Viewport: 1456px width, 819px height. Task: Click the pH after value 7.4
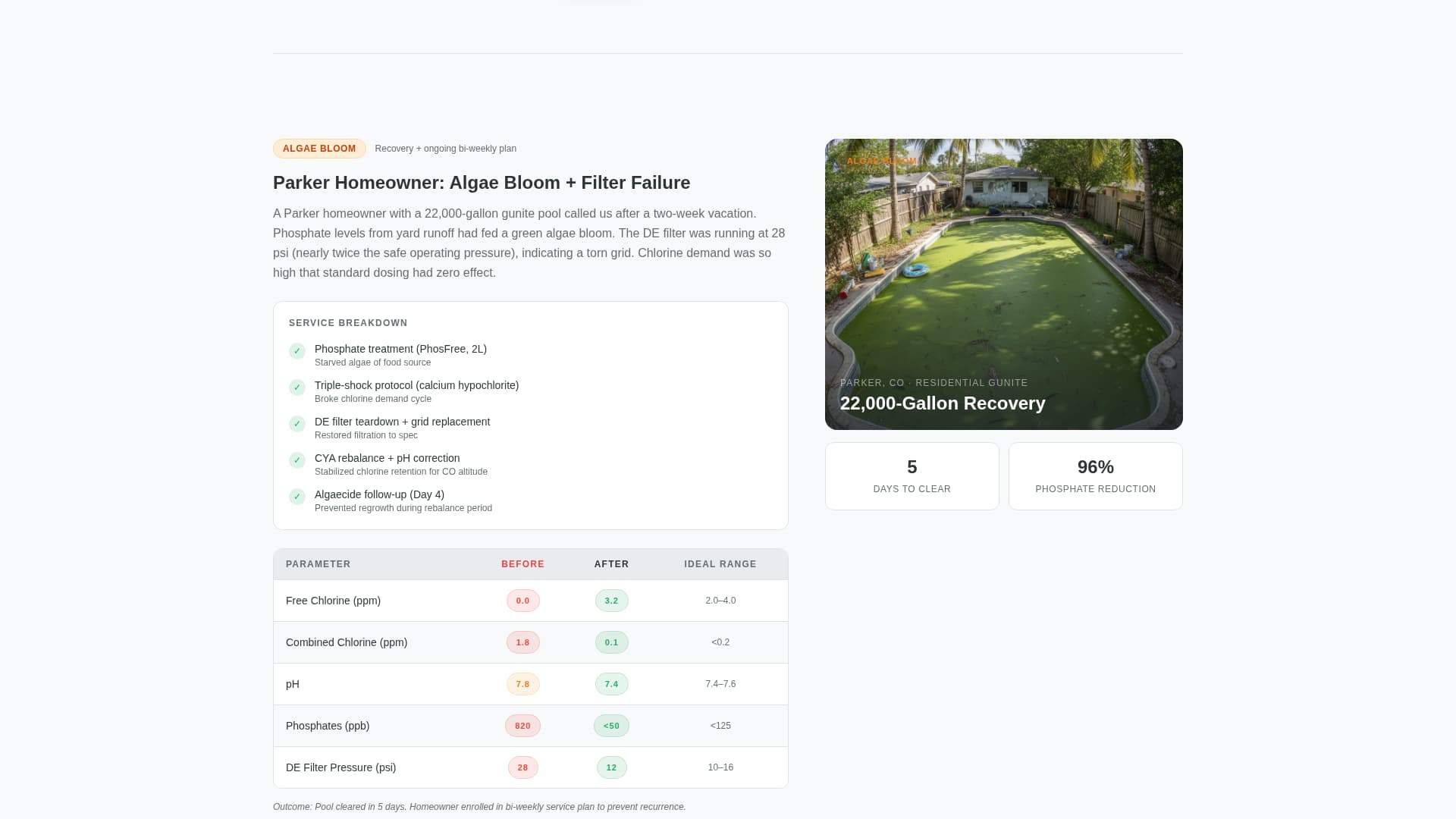[612, 684]
